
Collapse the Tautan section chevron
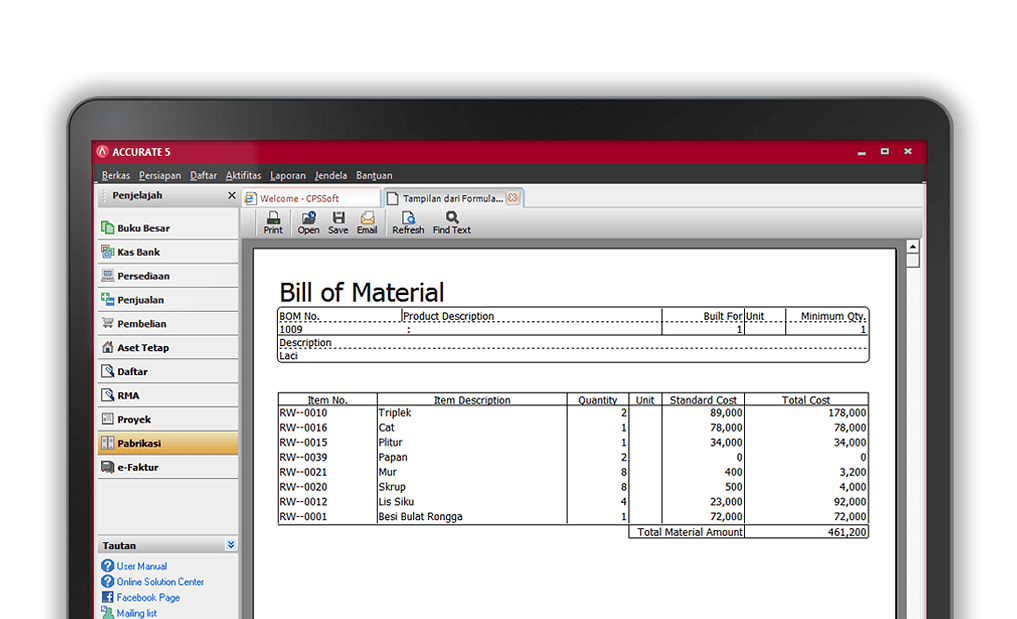click(231, 546)
